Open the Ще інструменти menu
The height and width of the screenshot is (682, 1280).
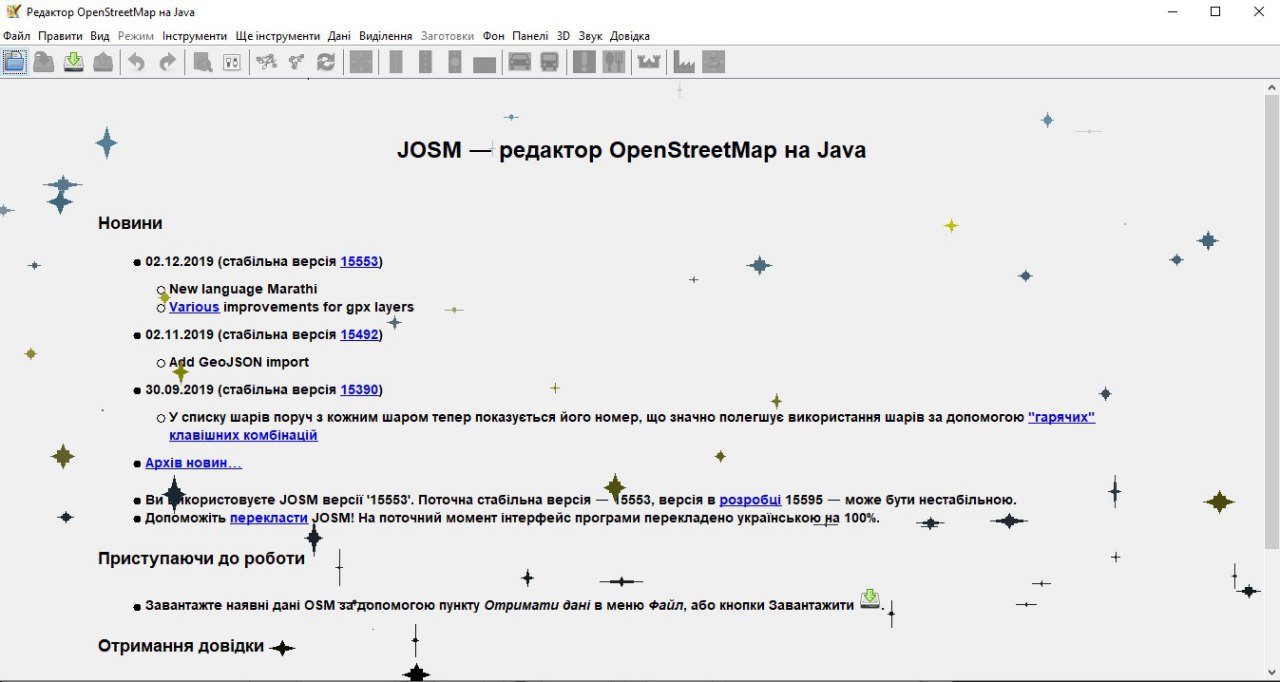coord(278,36)
